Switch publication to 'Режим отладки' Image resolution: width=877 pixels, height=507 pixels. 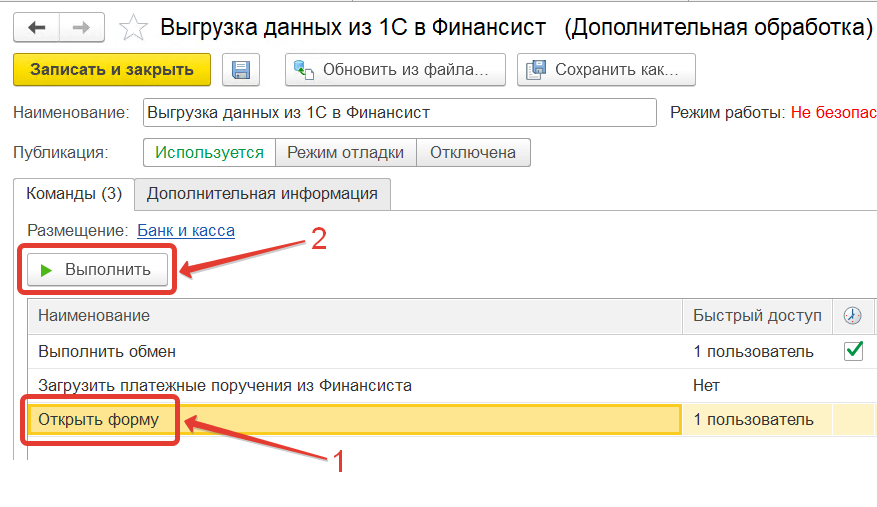coord(346,153)
